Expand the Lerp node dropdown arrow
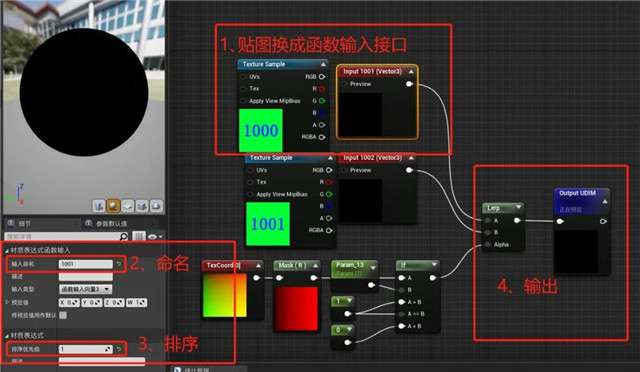 point(518,207)
